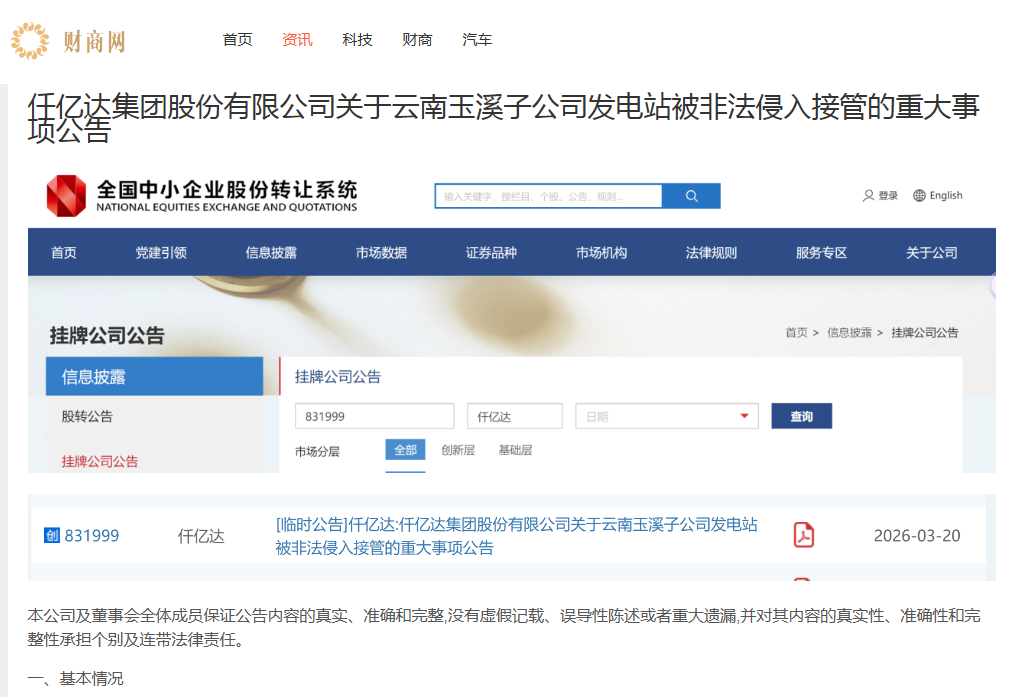Viewport: 1009px width, 697px height.
Task: Click the stock code field containing 831999
Action: click(375, 416)
